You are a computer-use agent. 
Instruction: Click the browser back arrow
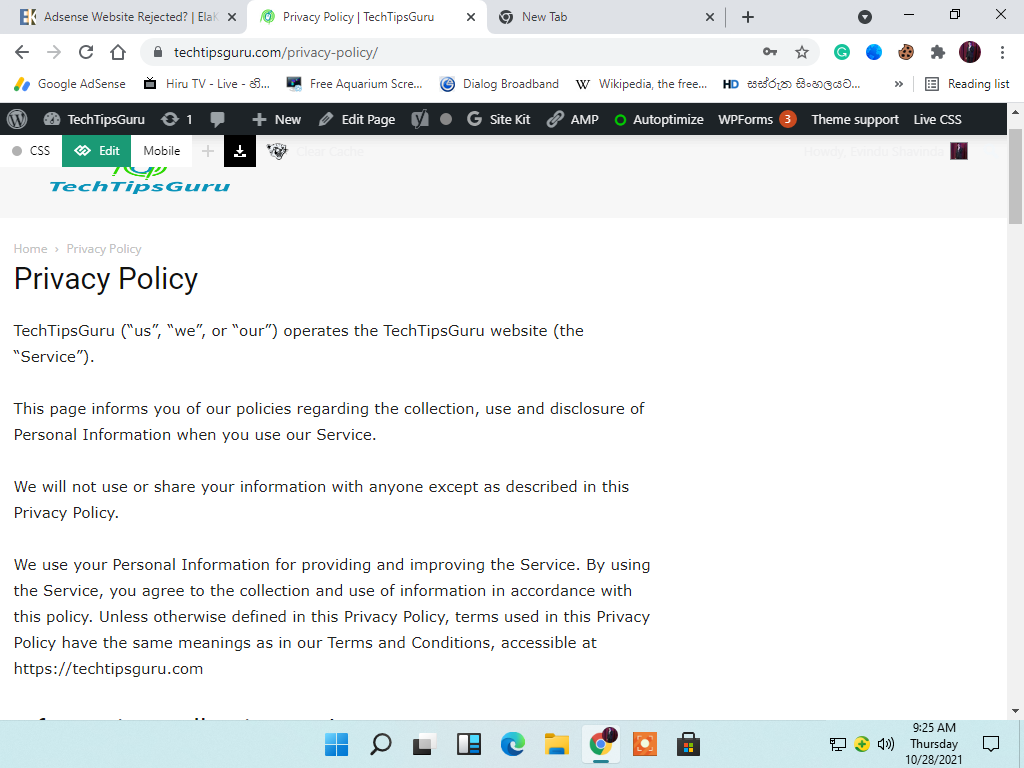pyautogui.click(x=22, y=52)
